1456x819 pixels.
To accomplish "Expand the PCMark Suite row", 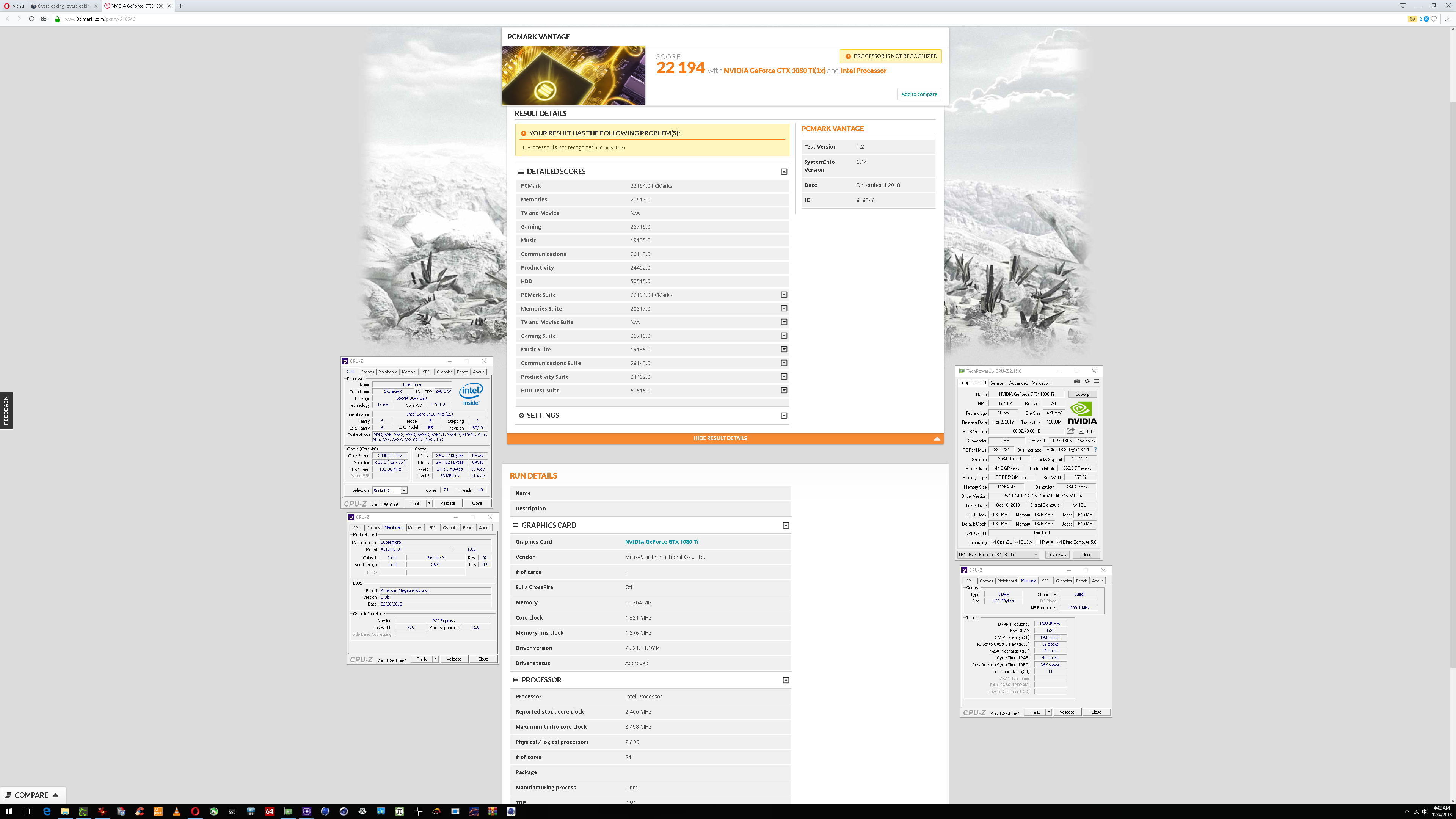I will point(784,295).
